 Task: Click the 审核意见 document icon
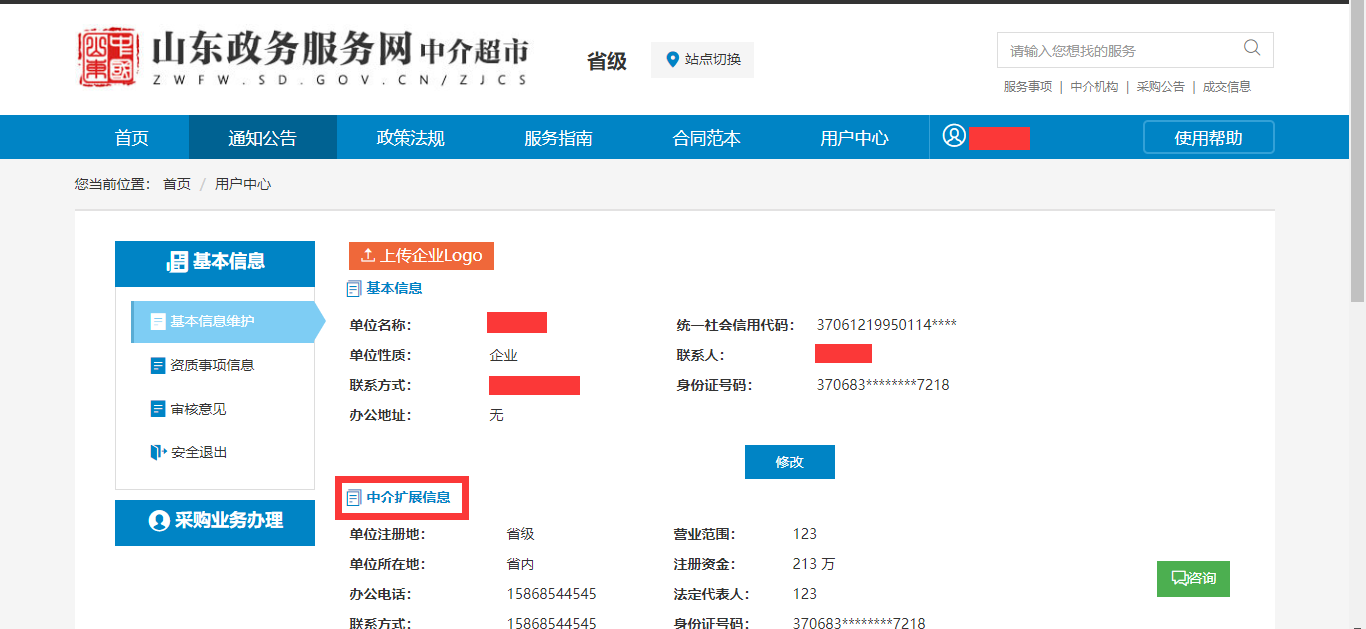(158, 409)
